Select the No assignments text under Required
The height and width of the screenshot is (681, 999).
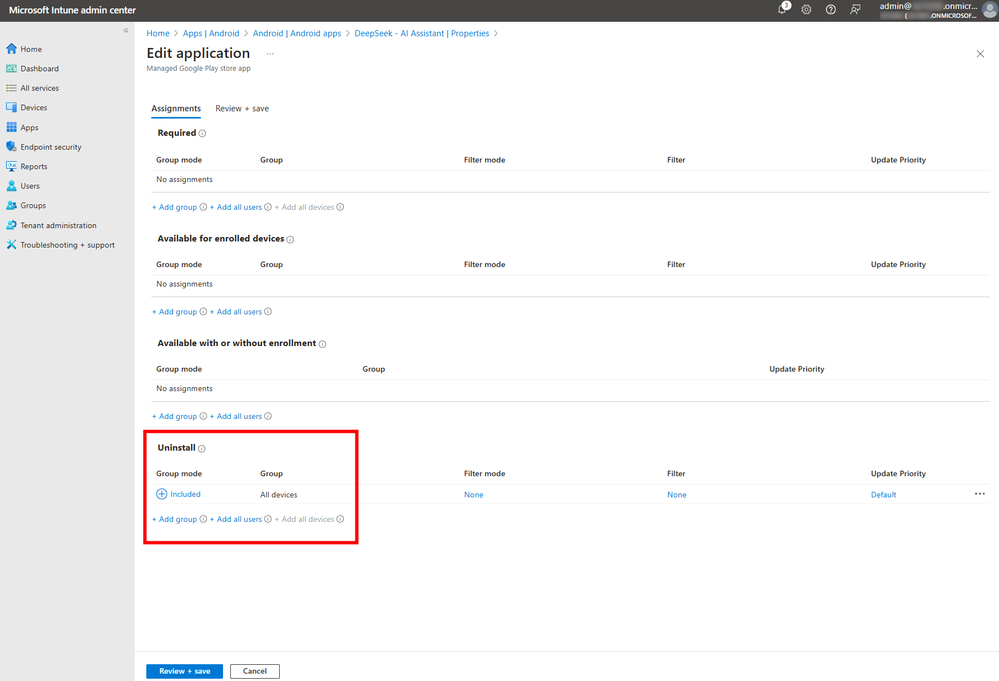tap(184, 180)
